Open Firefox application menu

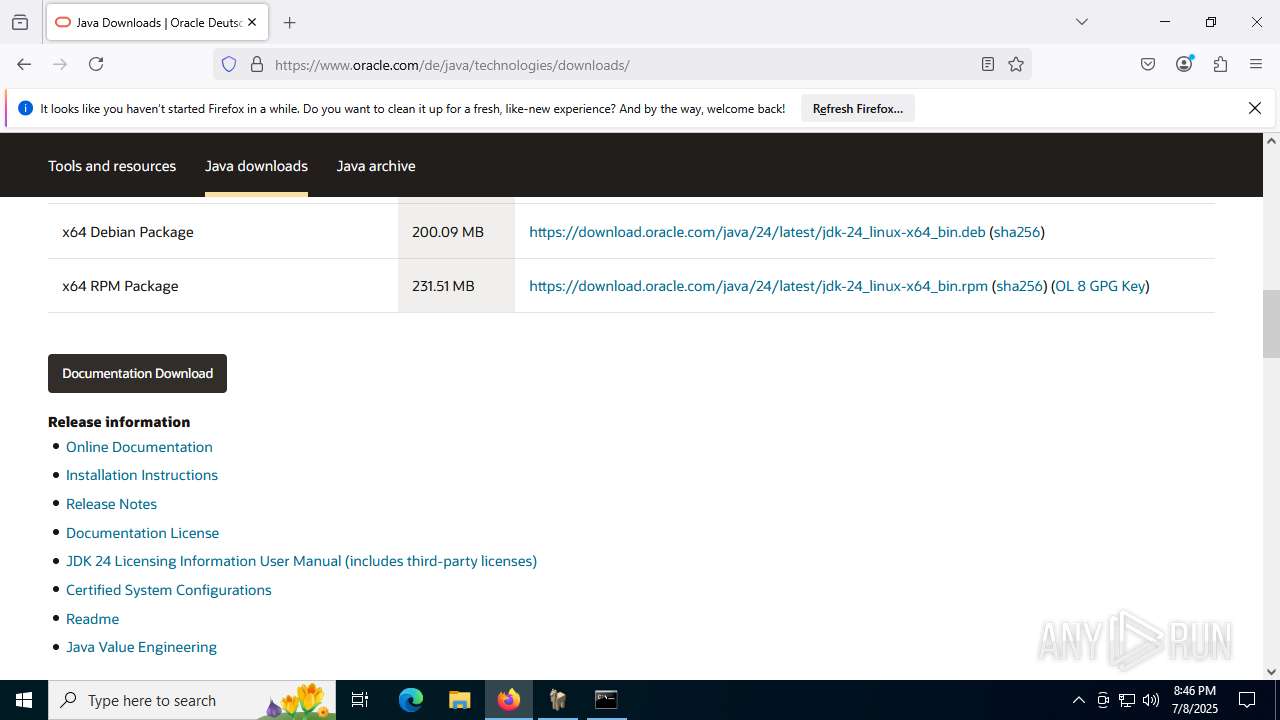point(1256,64)
